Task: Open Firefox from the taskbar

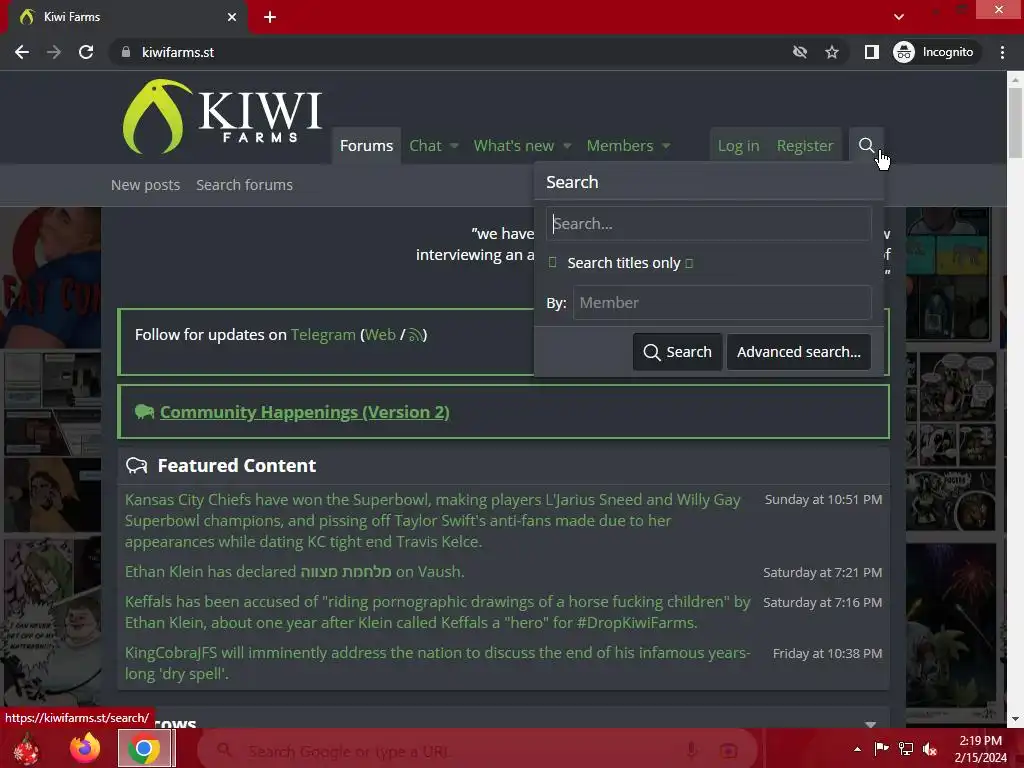Action: (85, 748)
